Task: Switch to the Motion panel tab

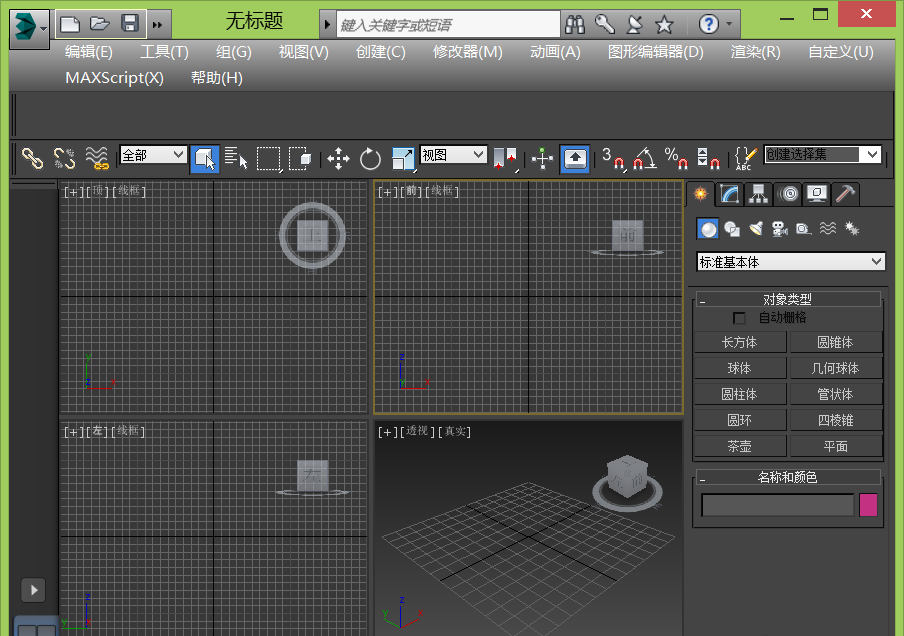Action: point(788,194)
